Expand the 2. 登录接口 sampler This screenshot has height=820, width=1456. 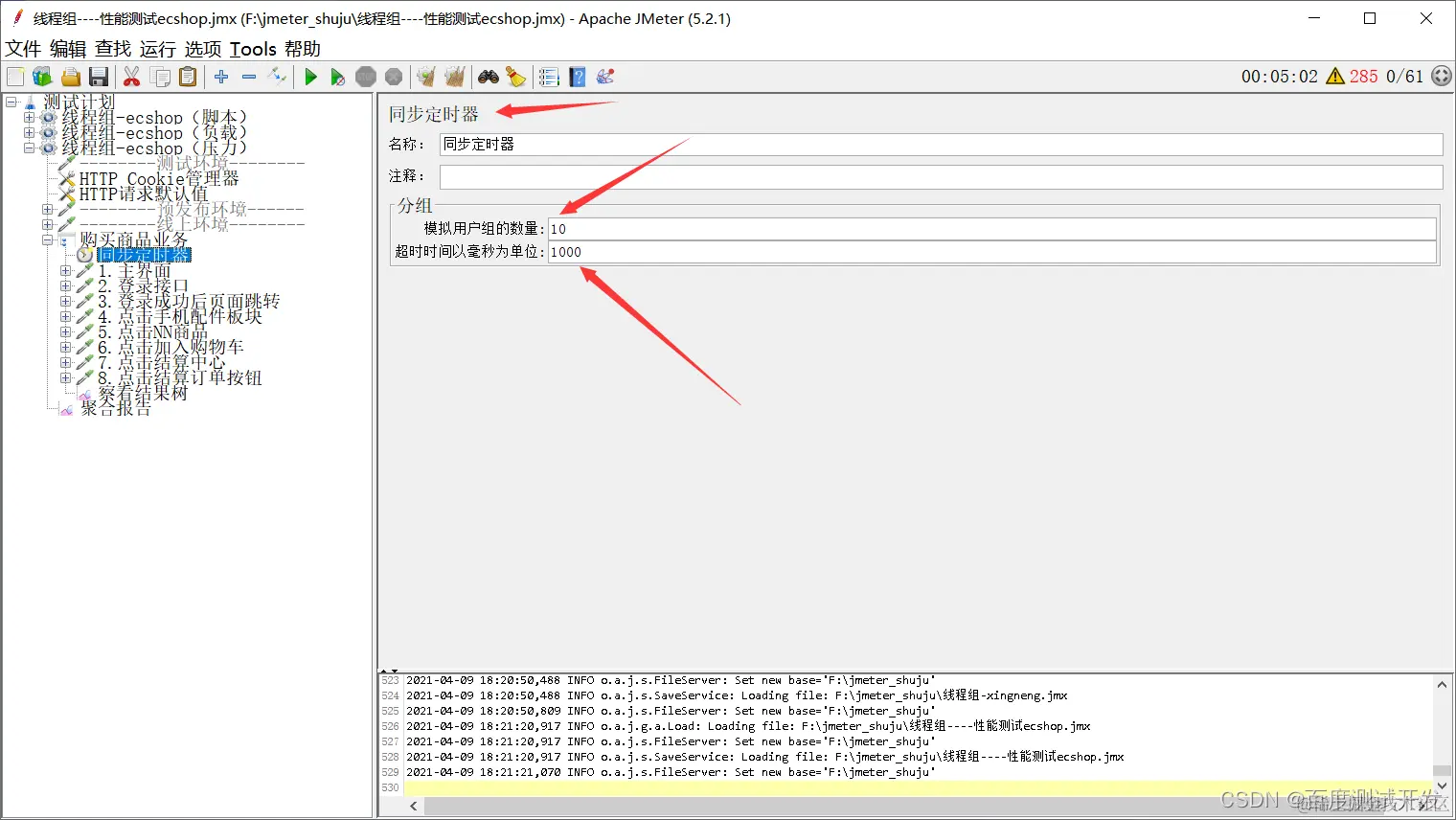(x=65, y=285)
